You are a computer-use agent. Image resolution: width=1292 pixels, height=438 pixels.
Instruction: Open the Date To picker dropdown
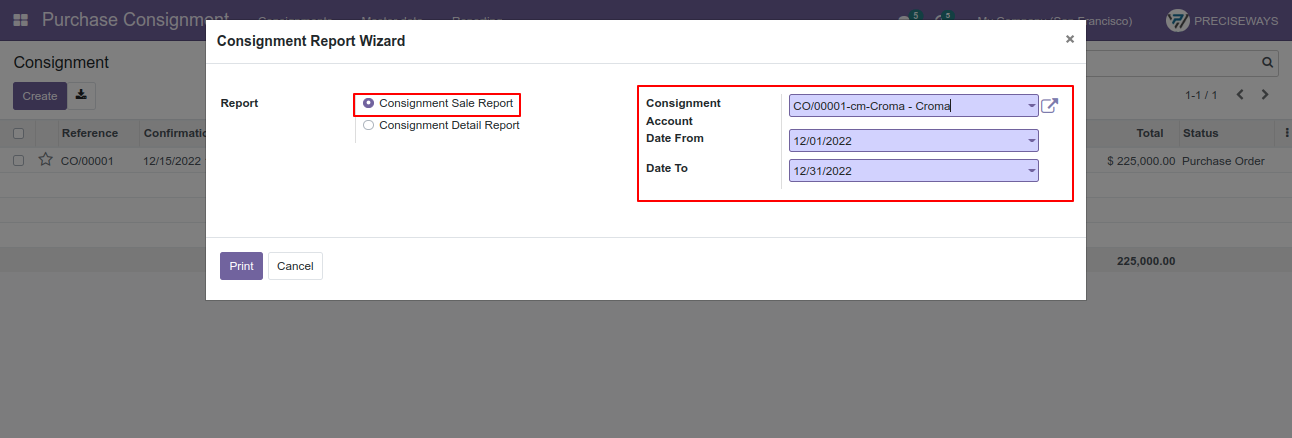1032,171
